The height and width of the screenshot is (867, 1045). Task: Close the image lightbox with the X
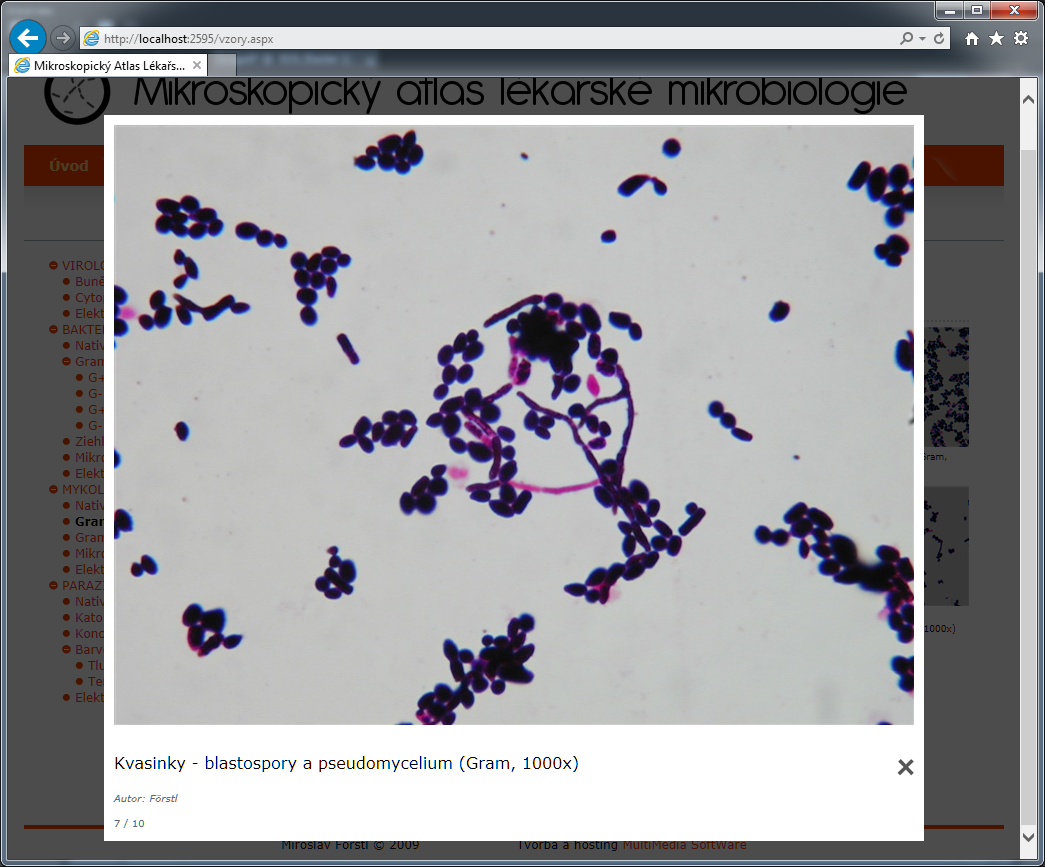905,767
